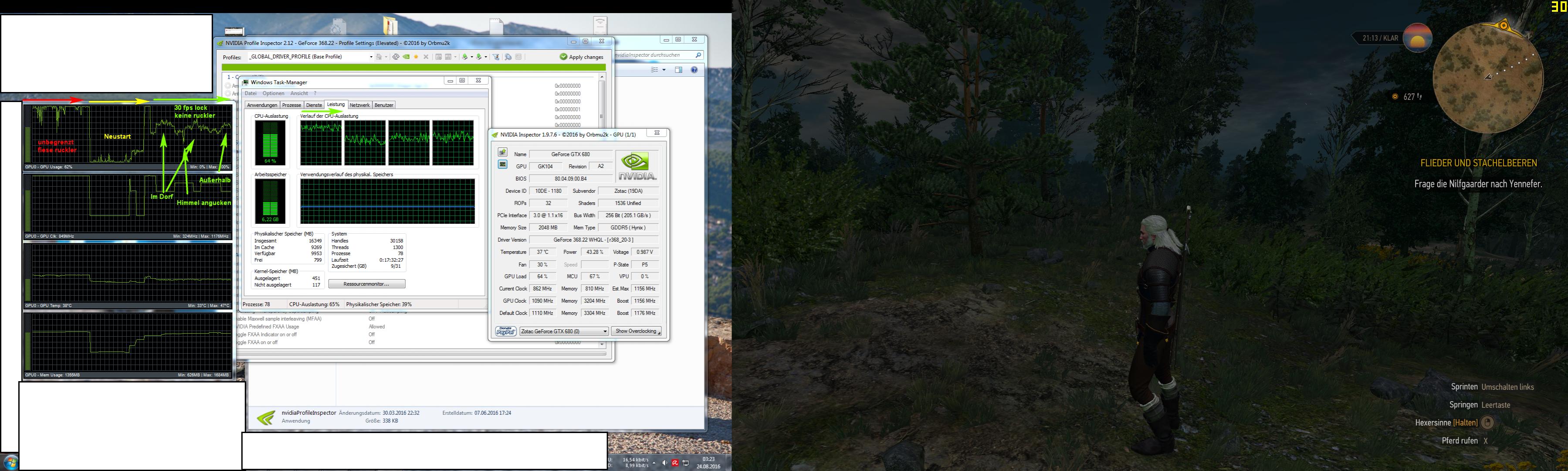1568x471 pixels.
Task: Click the orange star create profile icon
Action: click(416, 57)
